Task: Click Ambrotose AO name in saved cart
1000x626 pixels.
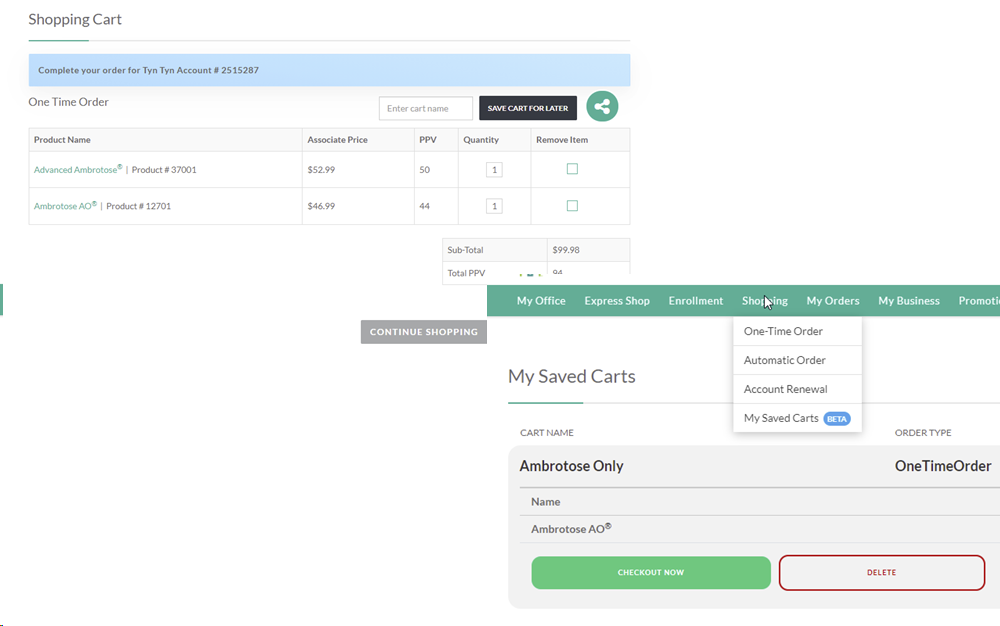Action: tap(571, 528)
